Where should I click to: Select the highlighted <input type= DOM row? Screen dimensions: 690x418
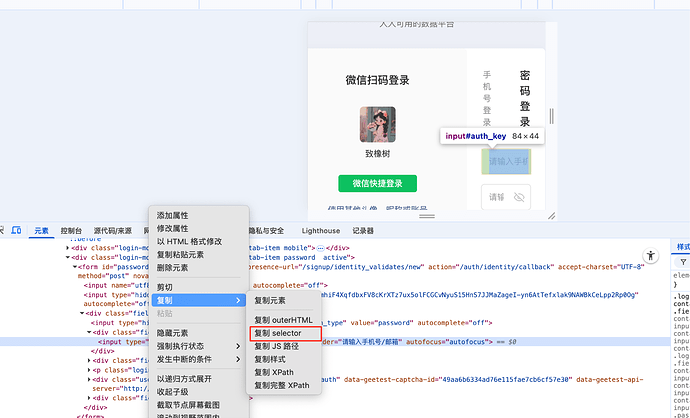[334, 342]
